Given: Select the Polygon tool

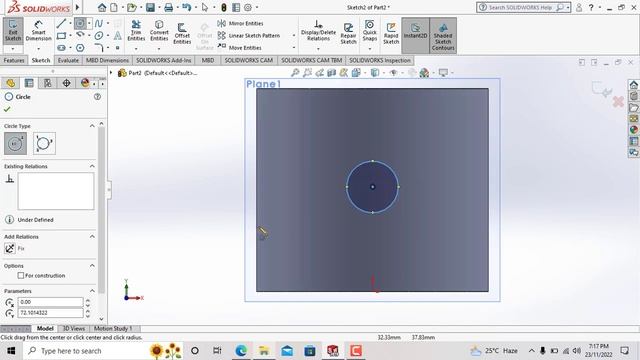Looking at the screenshot, I should [x=80, y=48].
